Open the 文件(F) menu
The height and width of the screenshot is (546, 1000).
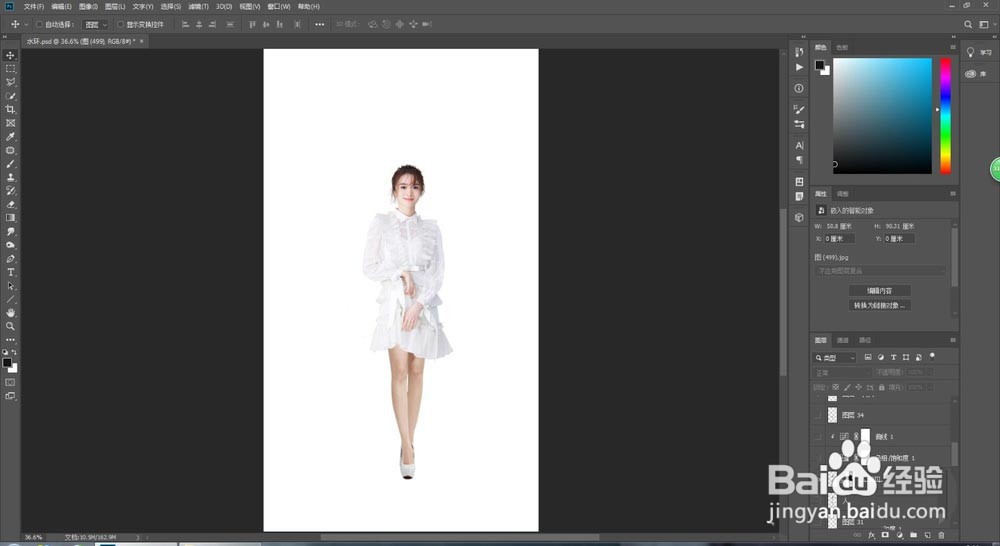pyautogui.click(x=34, y=6)
